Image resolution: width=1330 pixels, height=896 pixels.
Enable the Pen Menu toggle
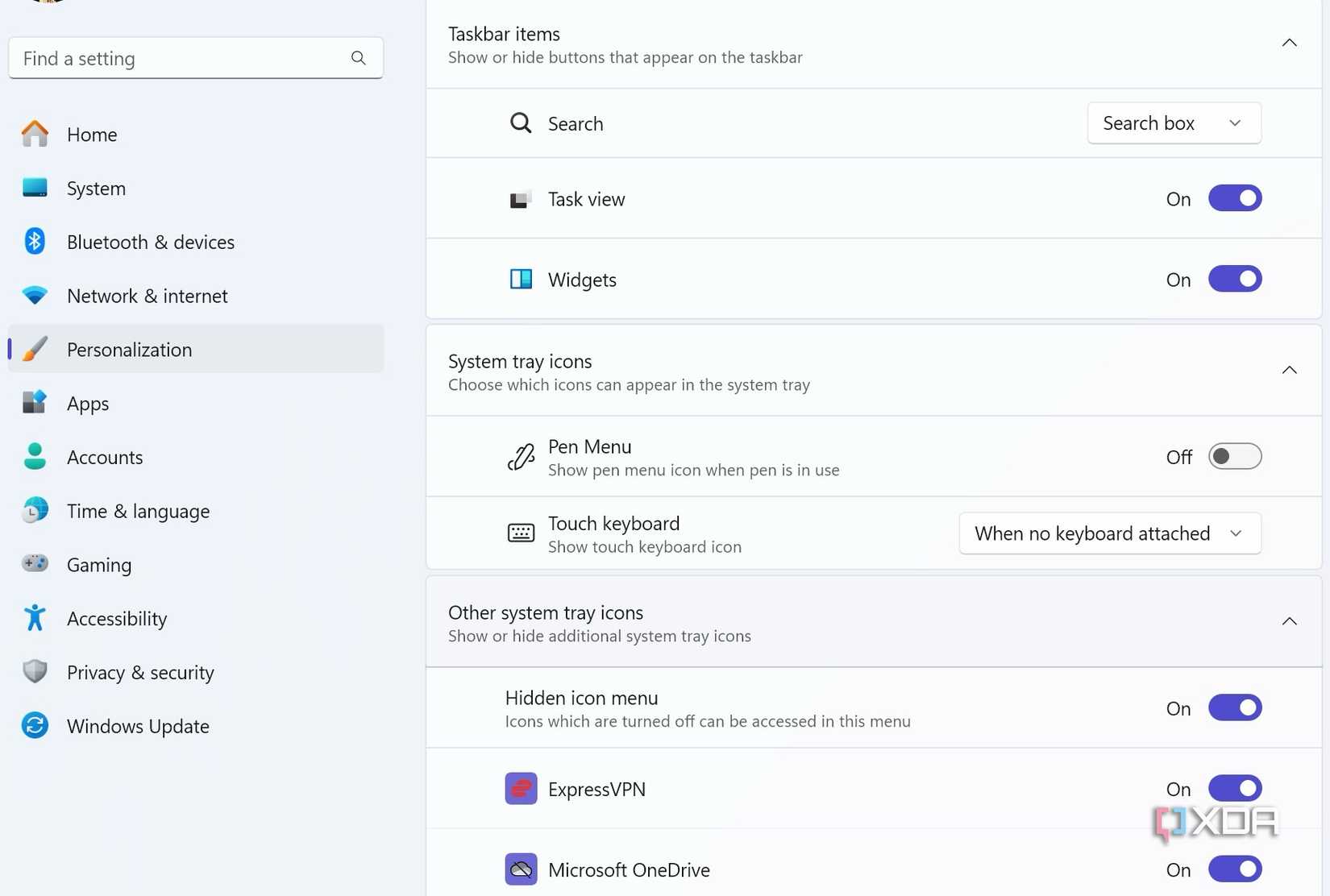coord(1234,456)
